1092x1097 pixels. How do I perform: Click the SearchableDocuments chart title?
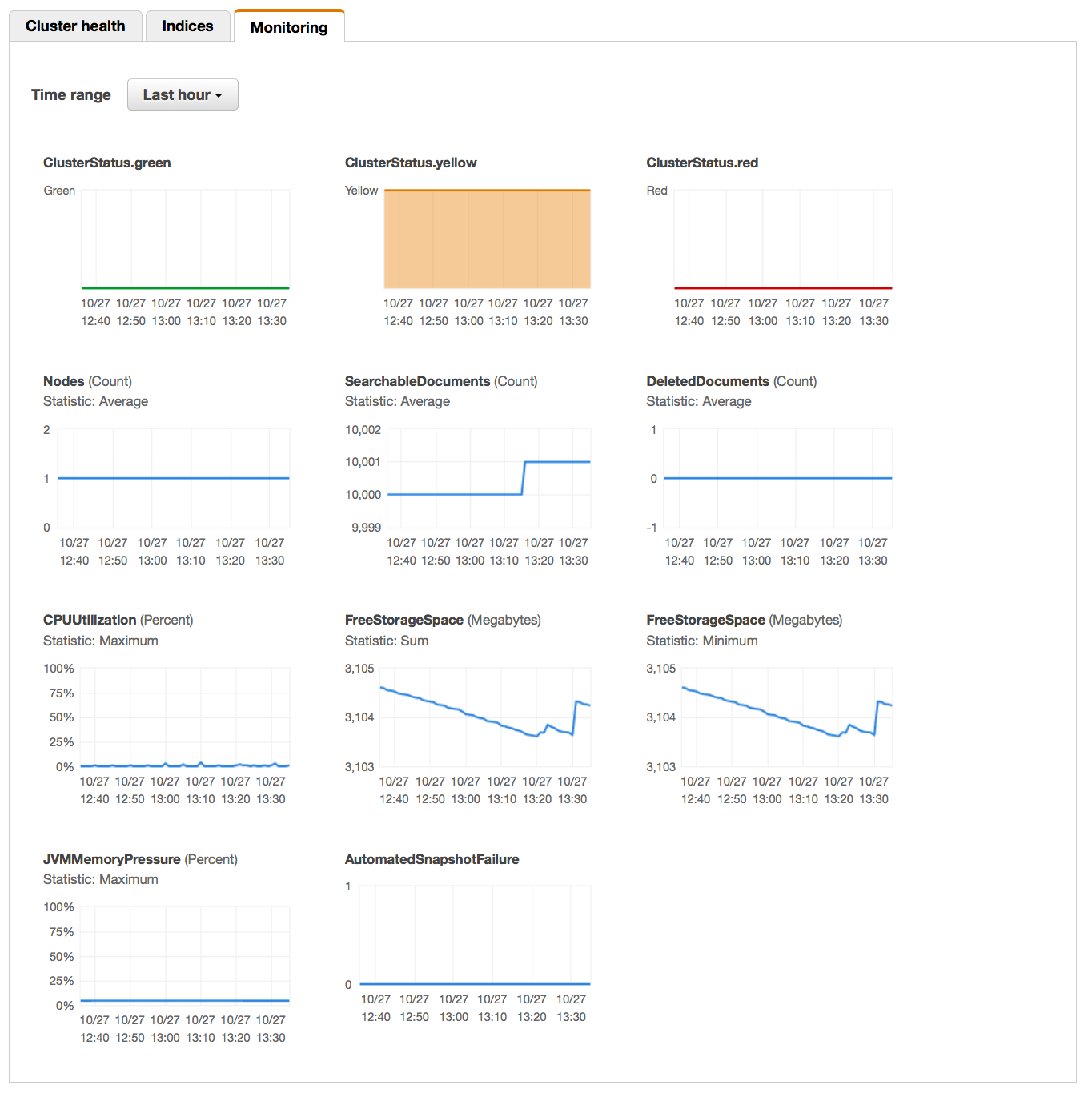pyautogui.click(x=440, y=381)
